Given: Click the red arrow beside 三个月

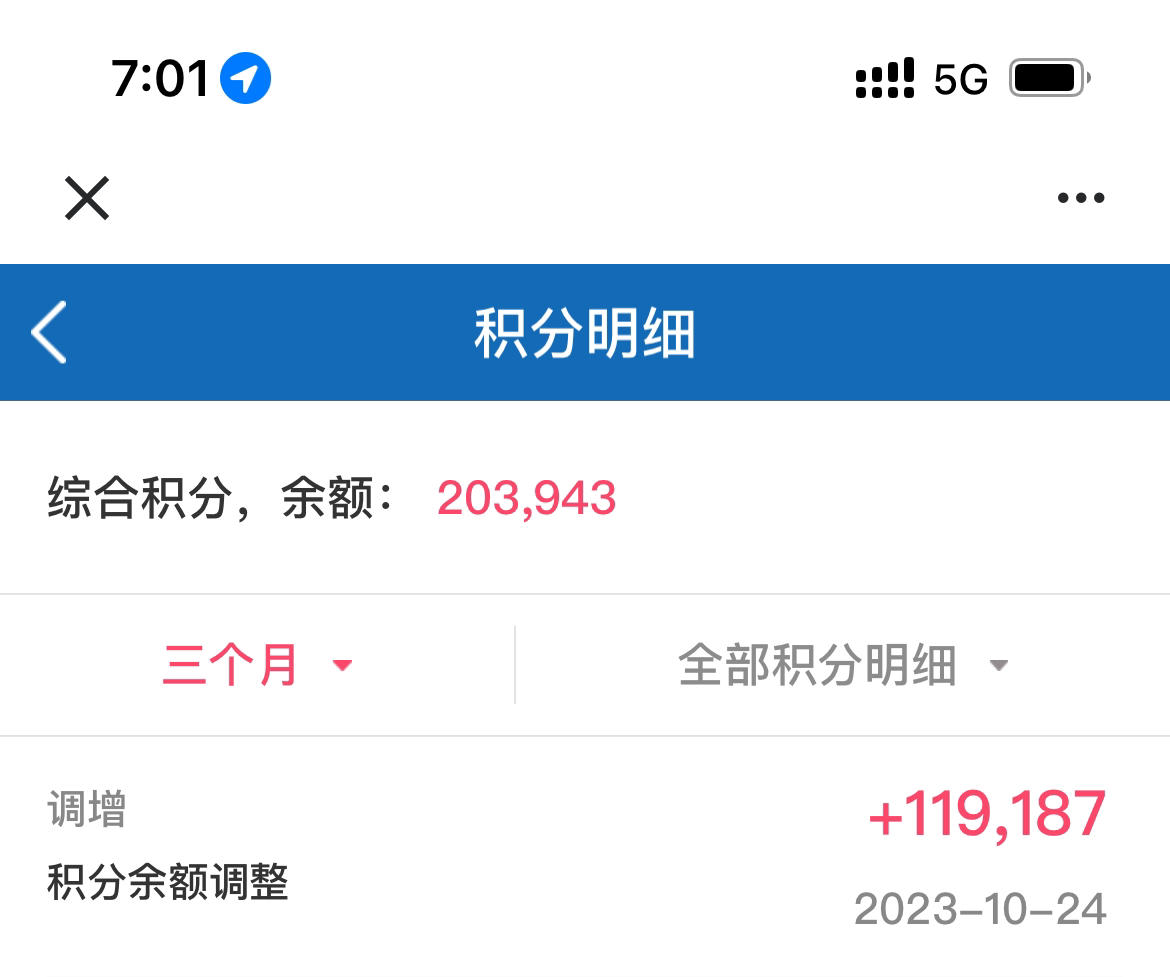Looking at the screenshot, I should (x=342, y=665).
